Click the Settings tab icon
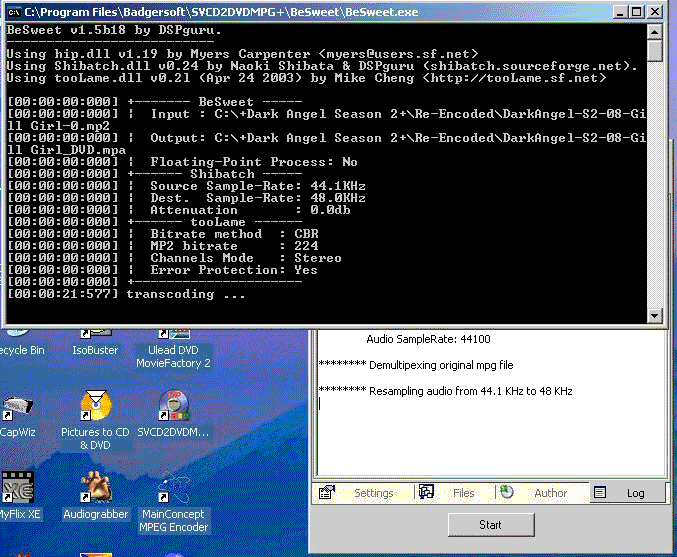677x557 pixels. point(327,492)
